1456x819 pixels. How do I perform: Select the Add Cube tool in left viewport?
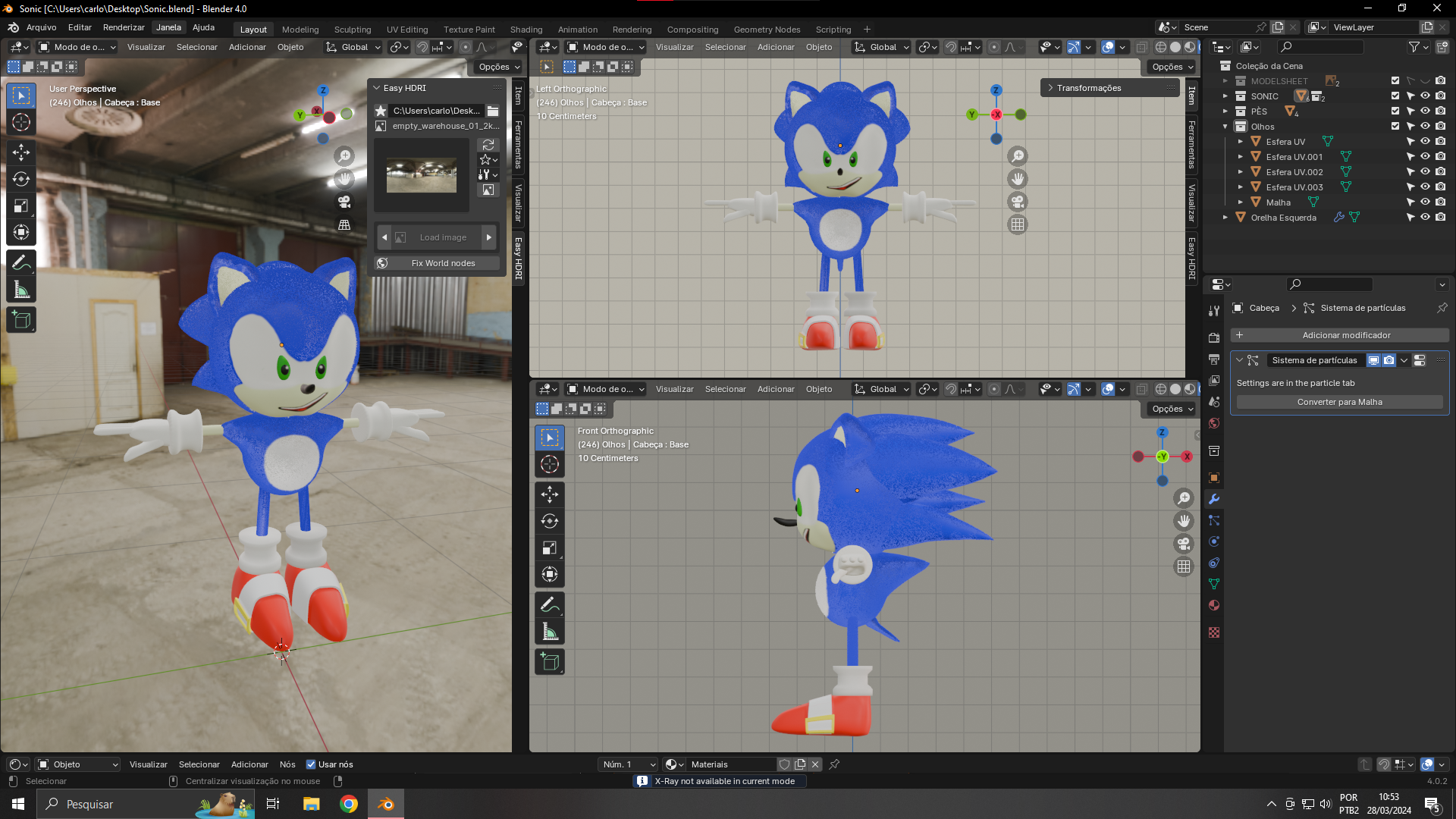(21, 320)
